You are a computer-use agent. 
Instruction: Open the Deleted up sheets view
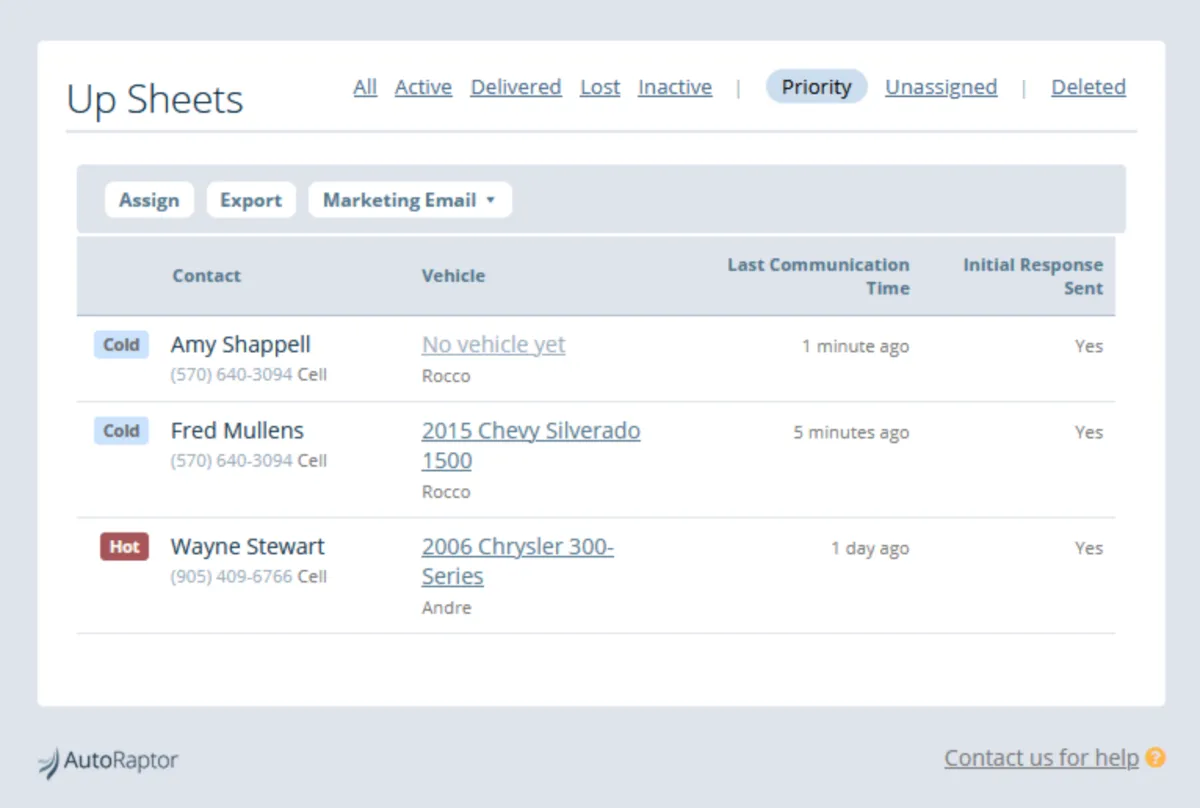click(1088, 87)
